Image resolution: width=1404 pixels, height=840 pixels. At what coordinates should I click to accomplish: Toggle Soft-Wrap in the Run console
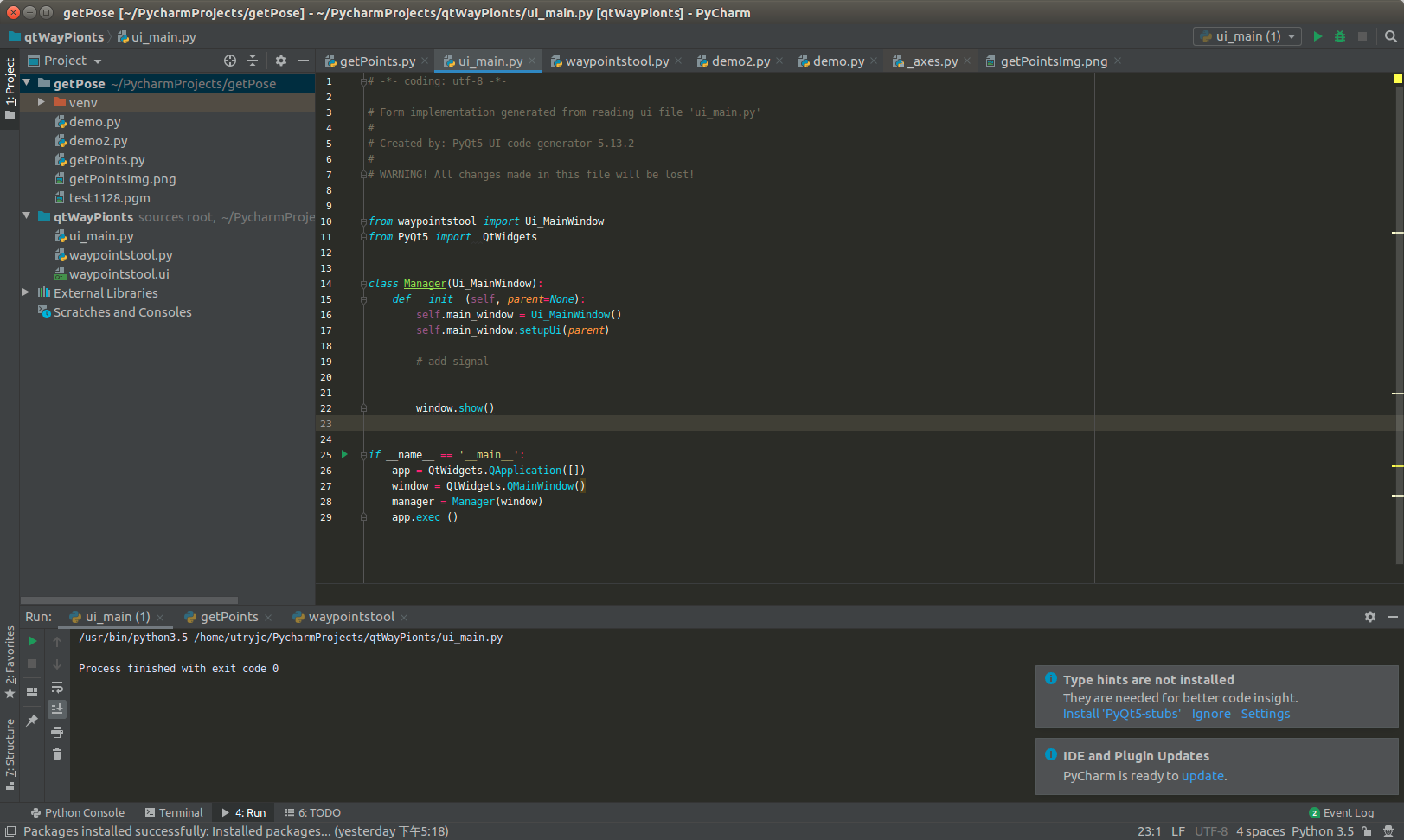(57, 688)
